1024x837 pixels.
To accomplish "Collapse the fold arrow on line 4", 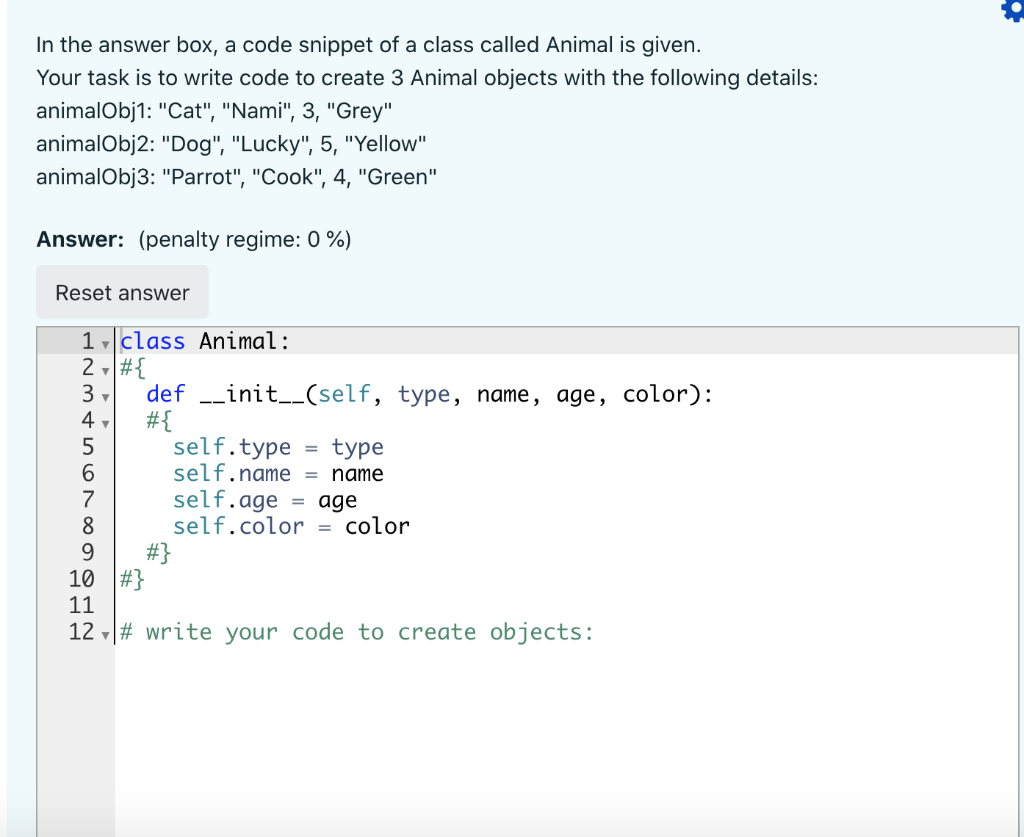I will pyautogui.click(x=105, y=424).
